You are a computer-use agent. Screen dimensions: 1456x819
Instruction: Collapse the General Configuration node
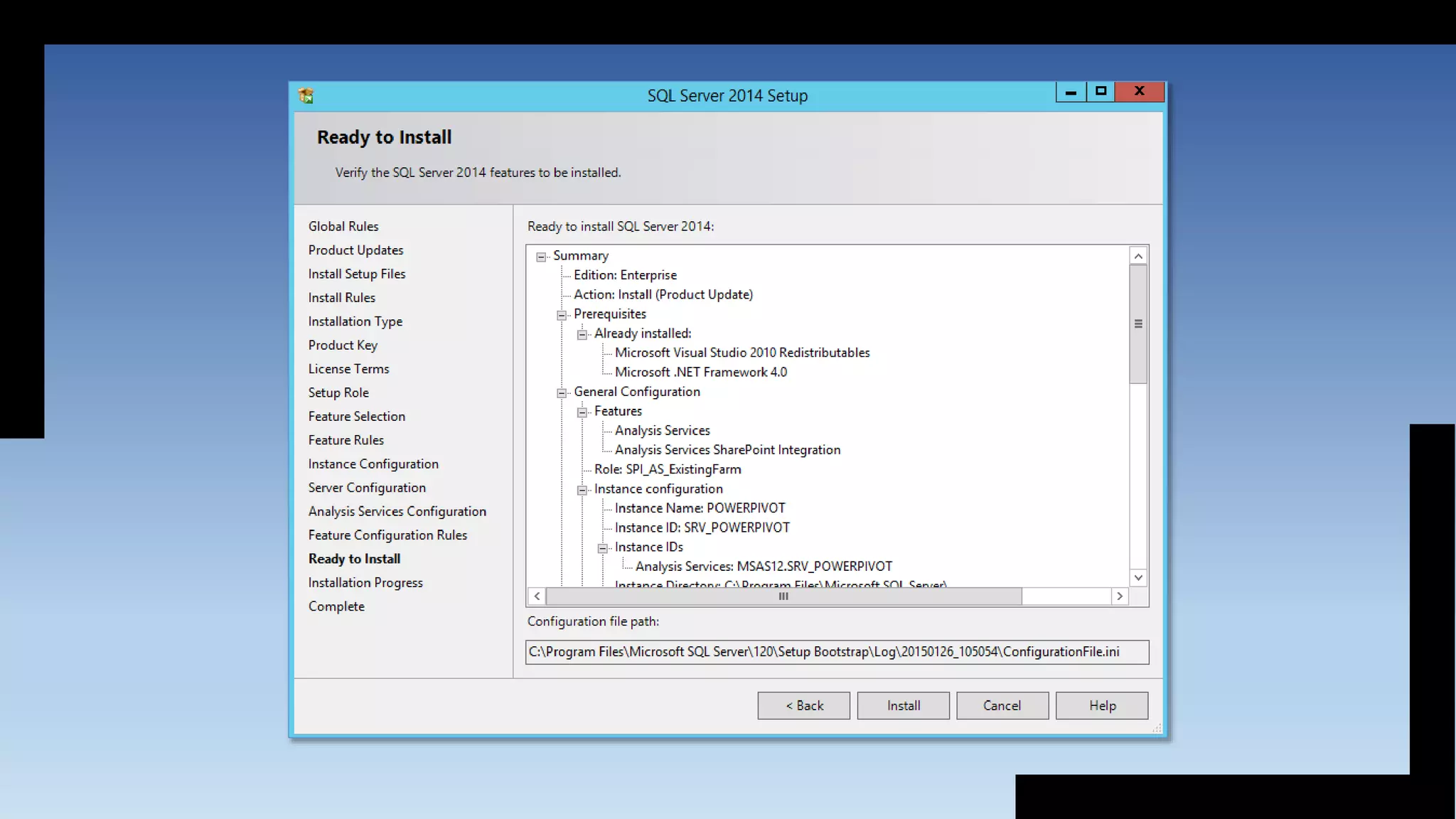click(x=562, y=392)
